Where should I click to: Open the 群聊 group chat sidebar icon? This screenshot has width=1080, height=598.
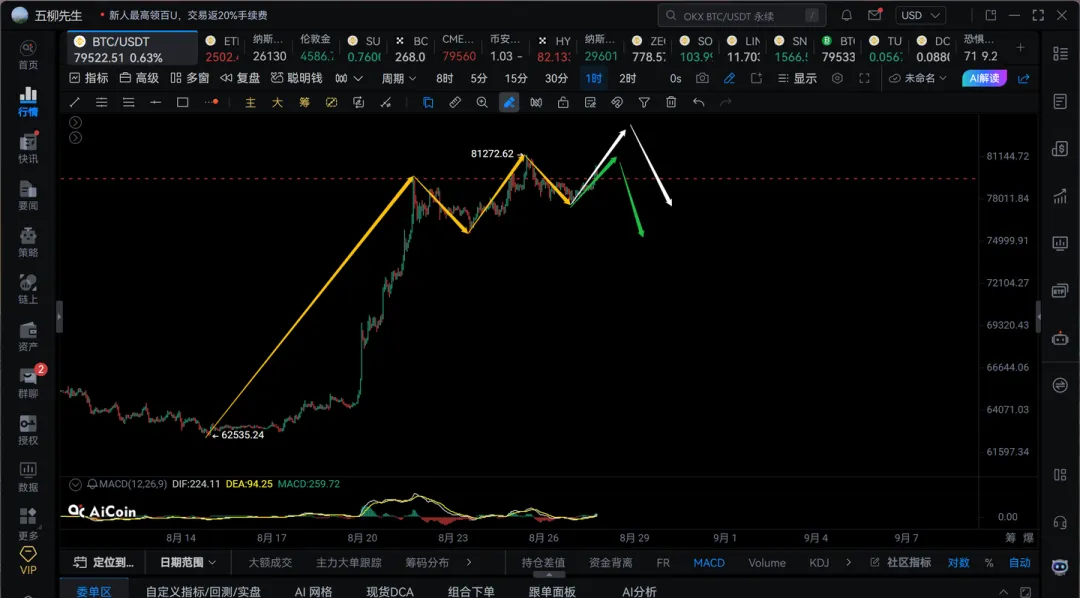(x=28, y=382)
